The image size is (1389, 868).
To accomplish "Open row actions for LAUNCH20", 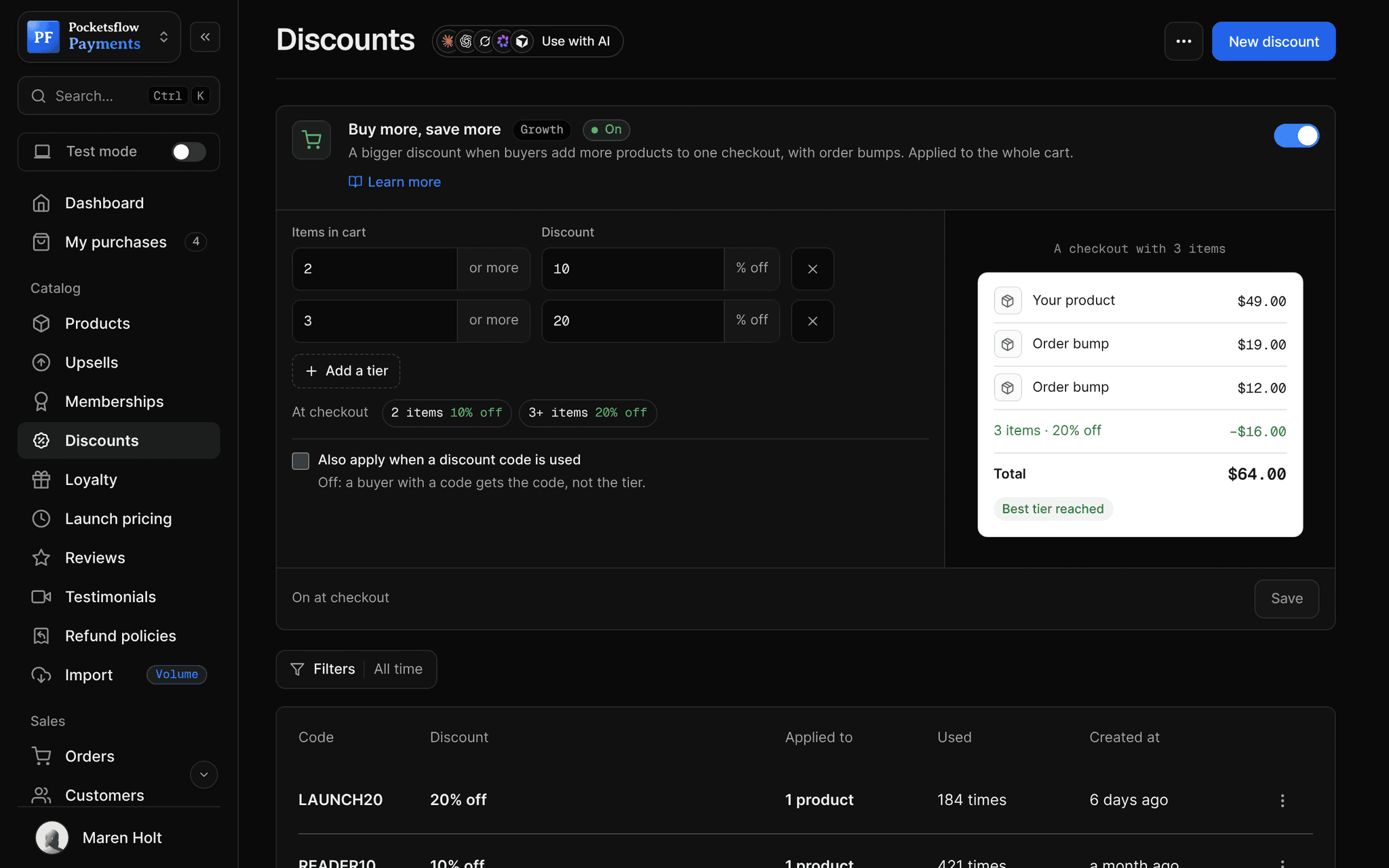I will pyautogui.click(x=1282, y=800).
